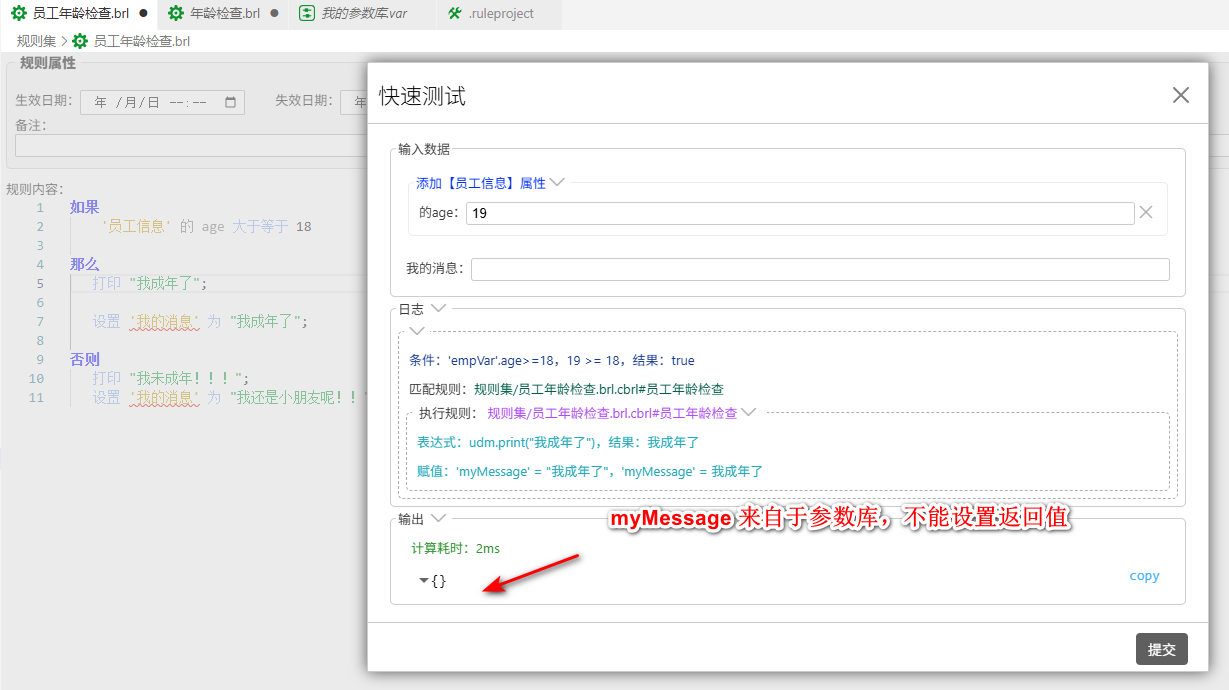This screenshot has height=690, width=1229.
Task: Collapse the output JSON tree triangle
Action: 424,581
